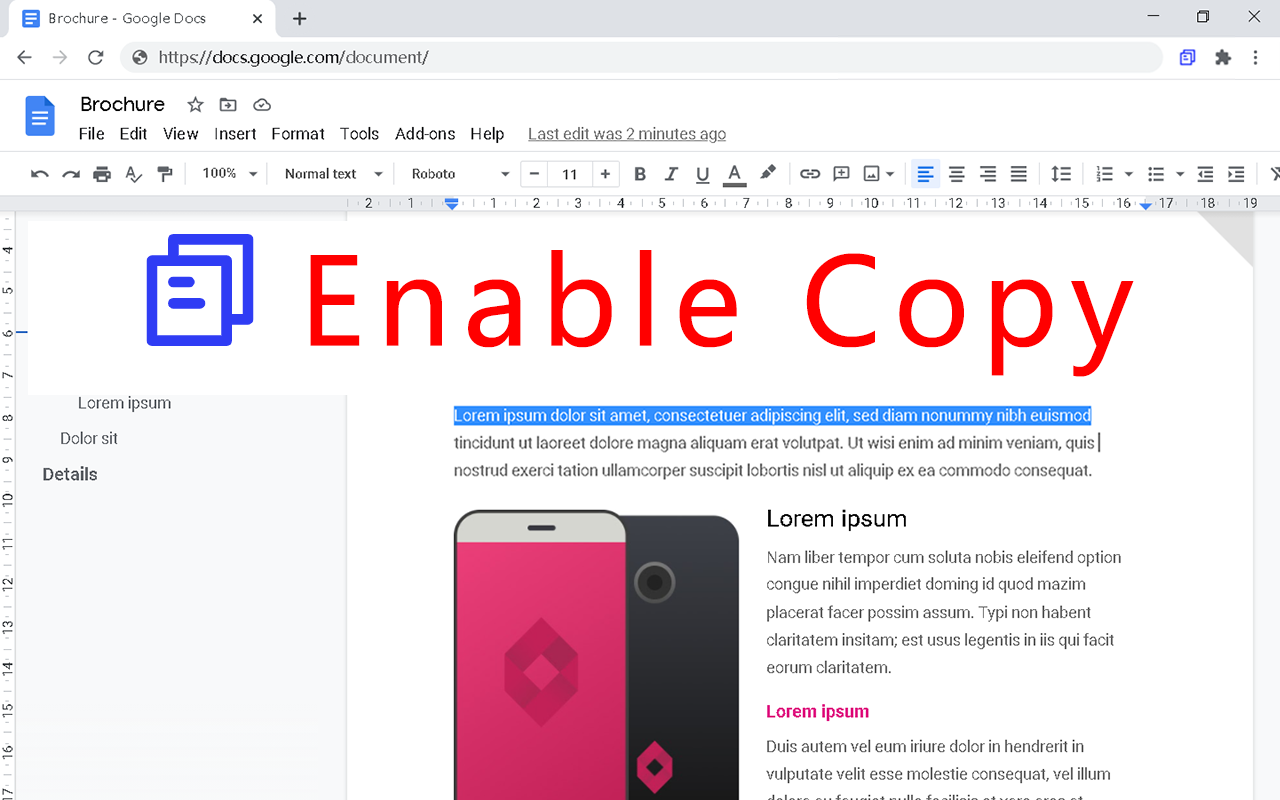Open the highlight color marker tool
Viewport: 1280px width, 800px height.
[767, 174]
